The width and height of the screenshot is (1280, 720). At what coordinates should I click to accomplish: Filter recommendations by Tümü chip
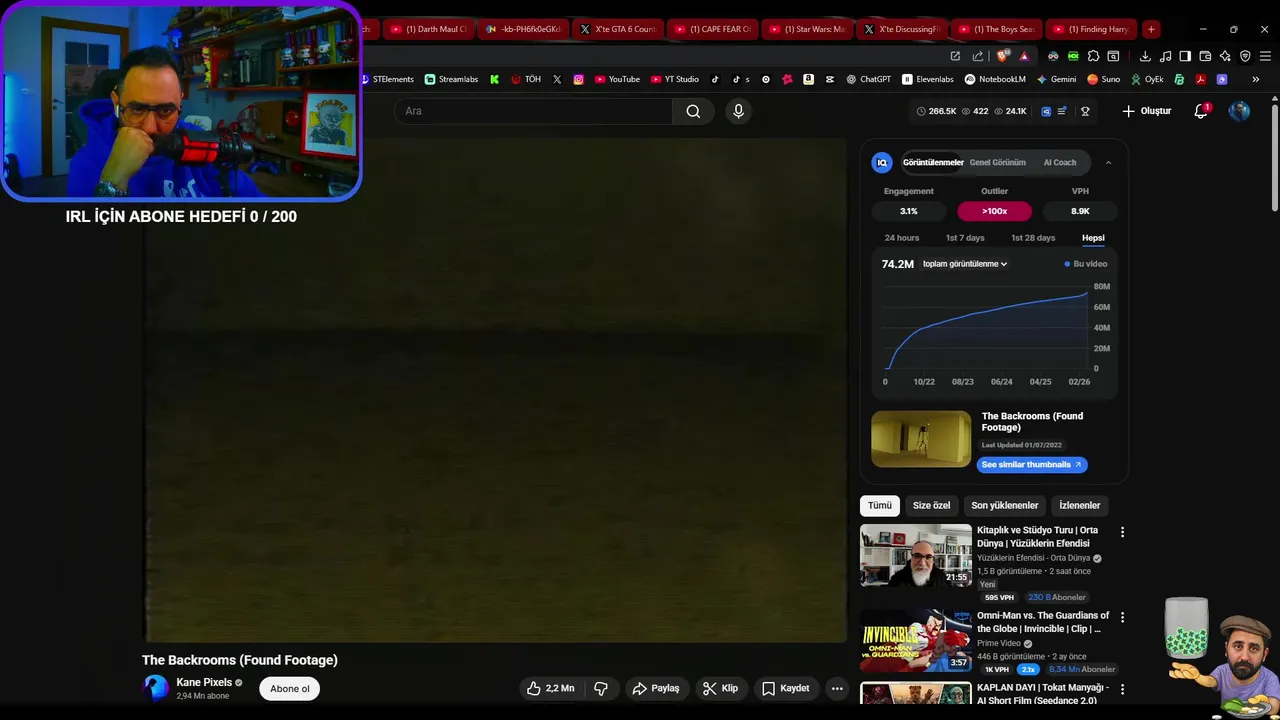[x=880, y=505]
